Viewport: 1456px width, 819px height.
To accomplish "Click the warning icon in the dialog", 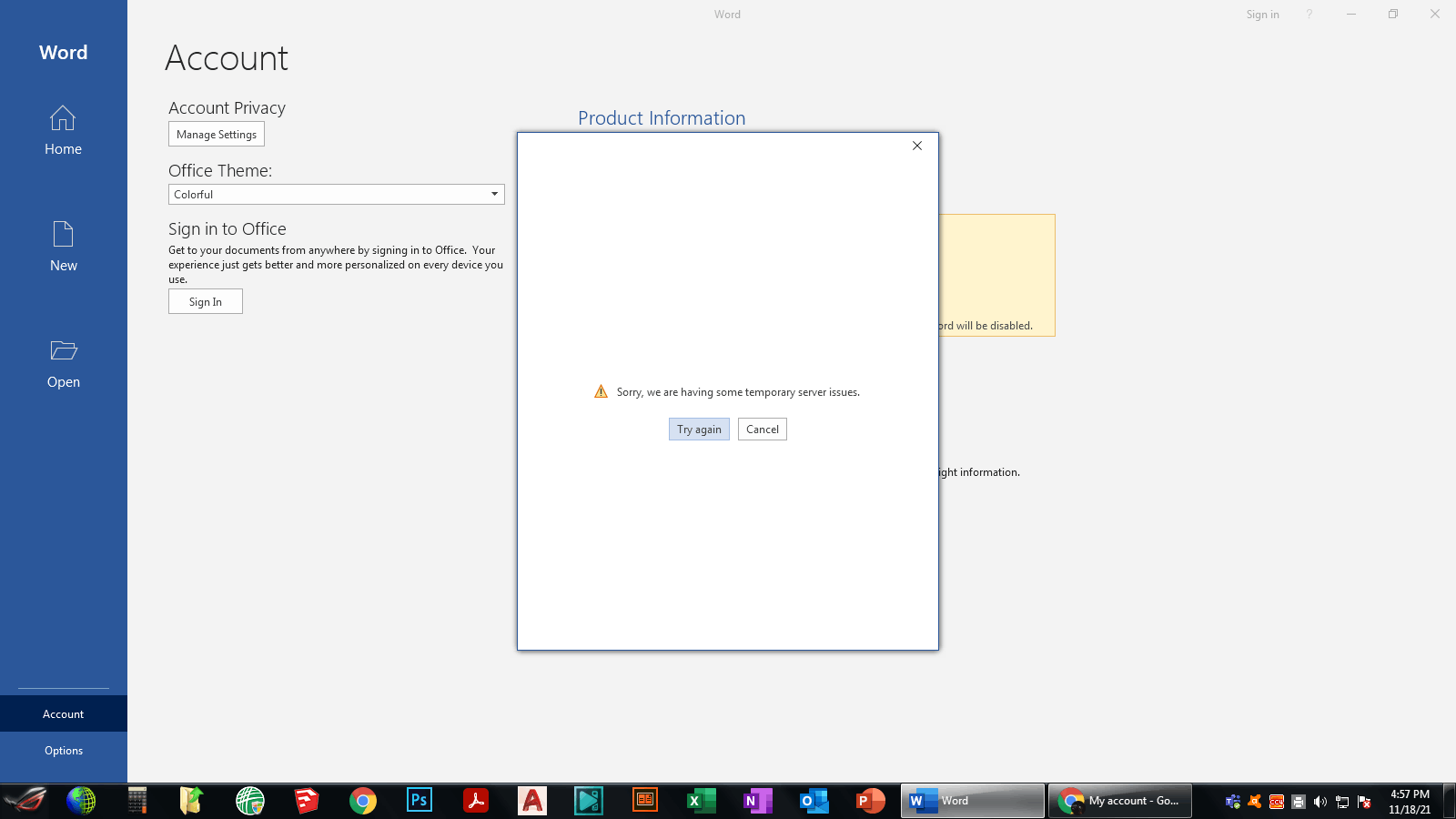I will [x=601, y=392].
